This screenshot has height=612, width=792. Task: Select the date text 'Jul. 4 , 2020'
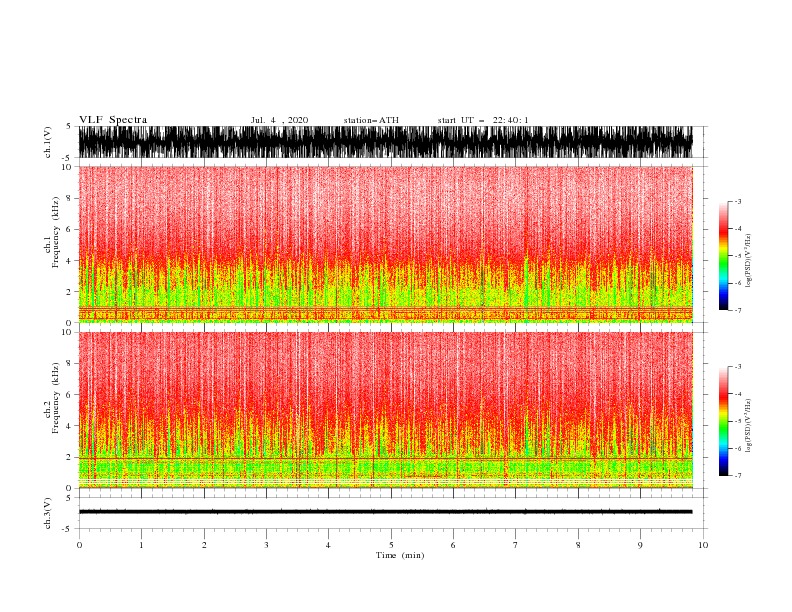point(279,120)
